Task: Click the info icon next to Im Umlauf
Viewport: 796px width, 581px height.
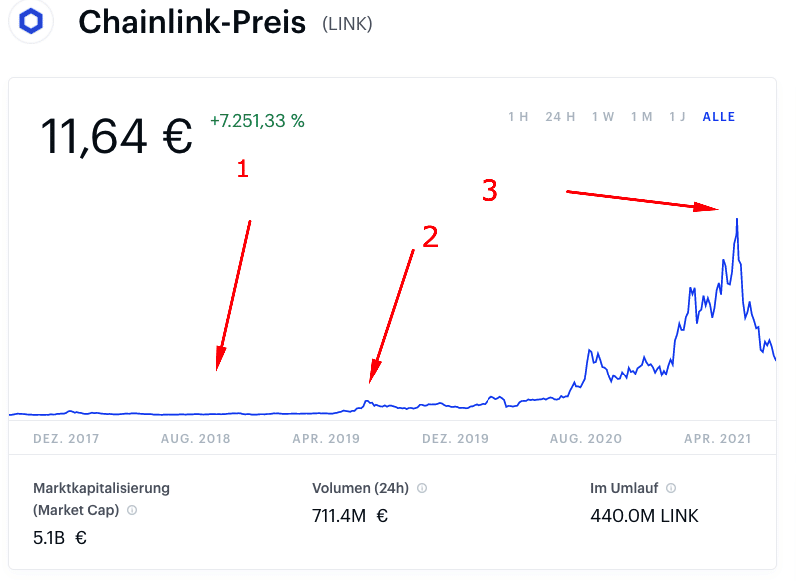Action: point(671,489)
